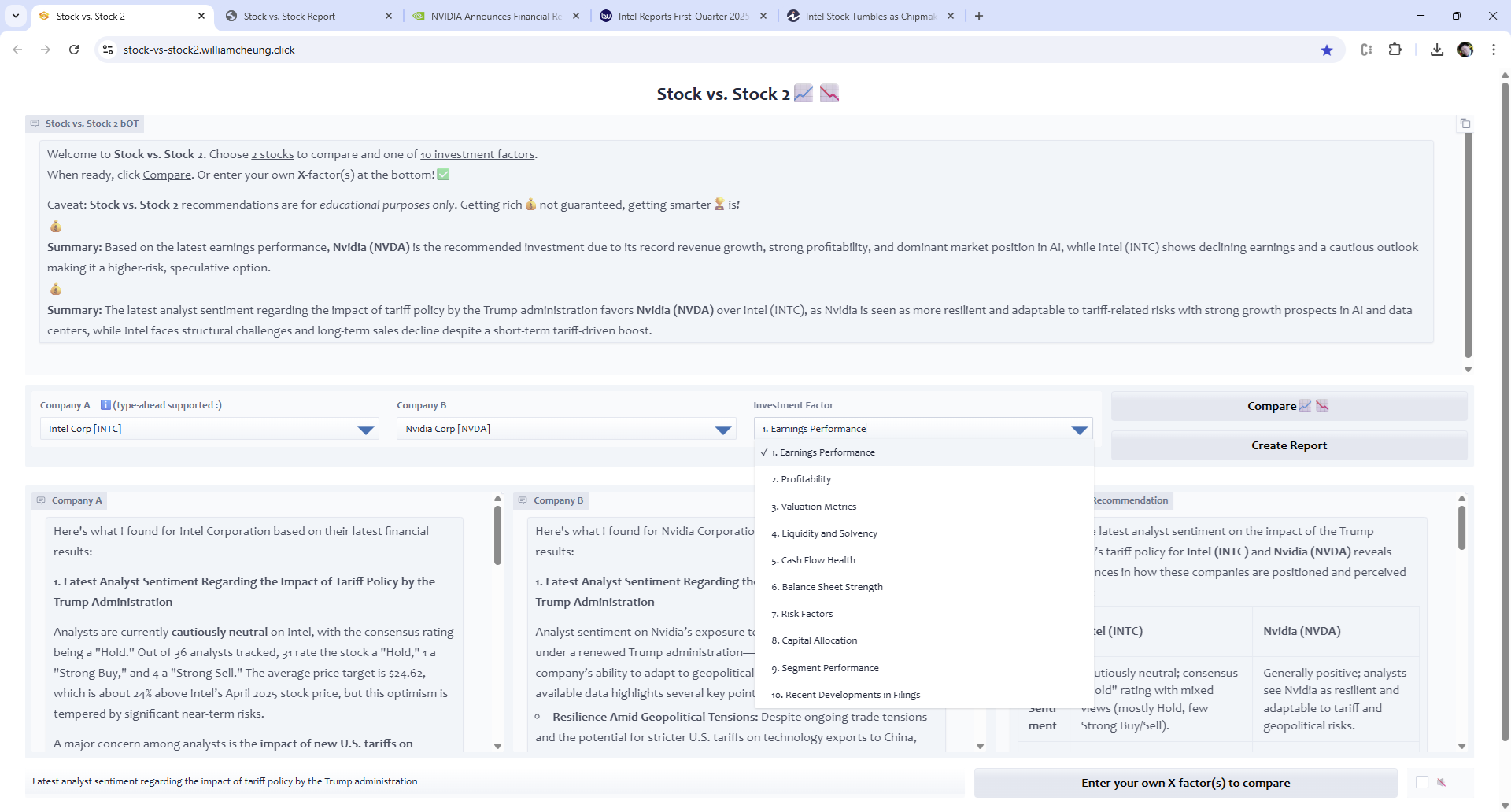
Task: Collapse the Investment Factor dropdown arrow
Action: point(1080,430)
